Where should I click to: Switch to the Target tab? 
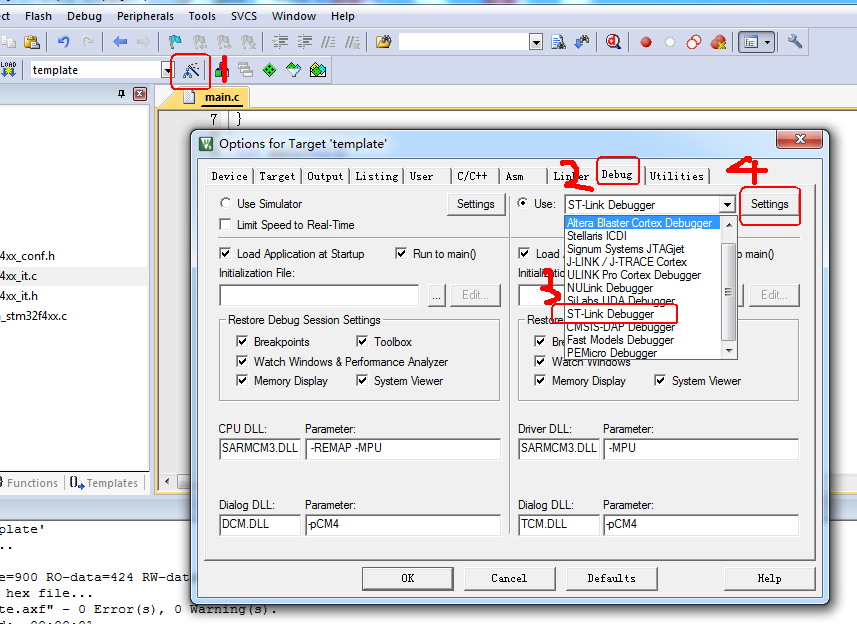point(277,176)
